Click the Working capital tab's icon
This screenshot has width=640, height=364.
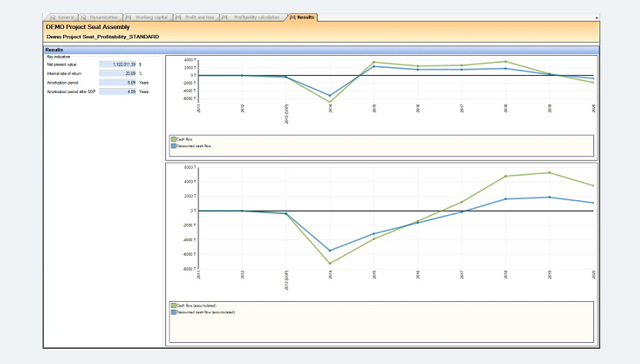pyautogui.click(x=129, y=18)
